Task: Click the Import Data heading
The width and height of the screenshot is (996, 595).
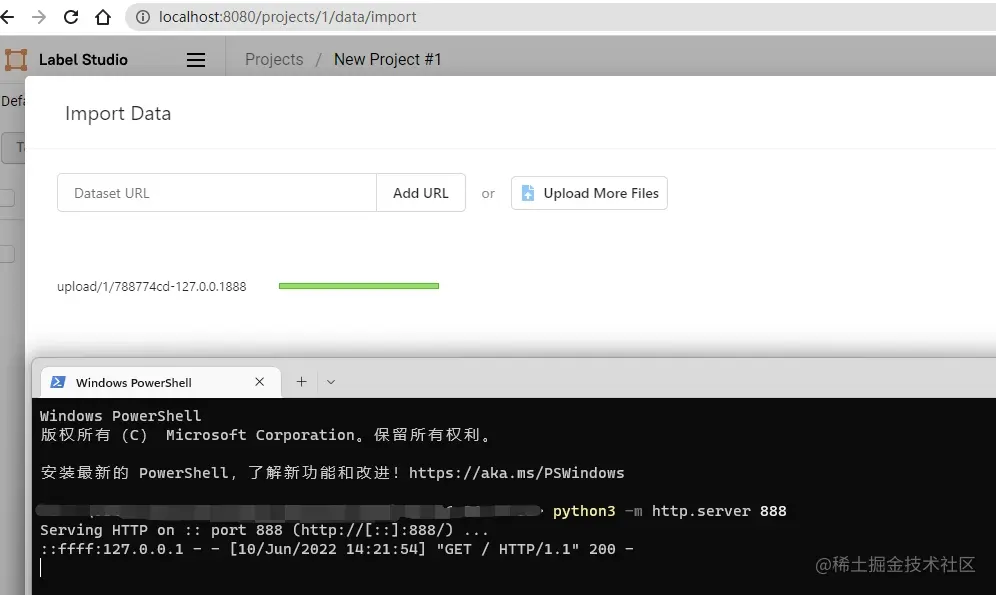Action: [x=118, y=114]
